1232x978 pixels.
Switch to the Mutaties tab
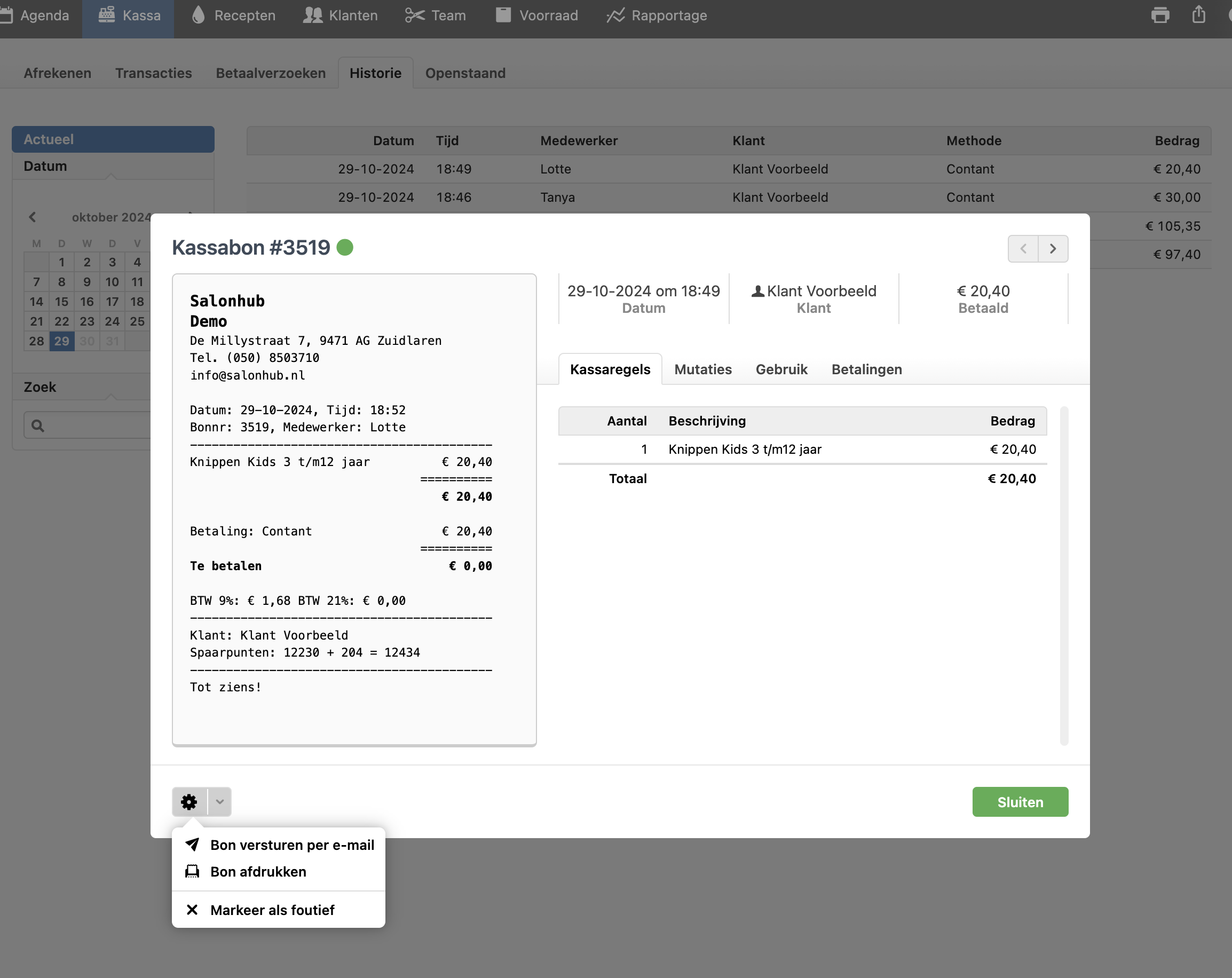coord(703,369)
